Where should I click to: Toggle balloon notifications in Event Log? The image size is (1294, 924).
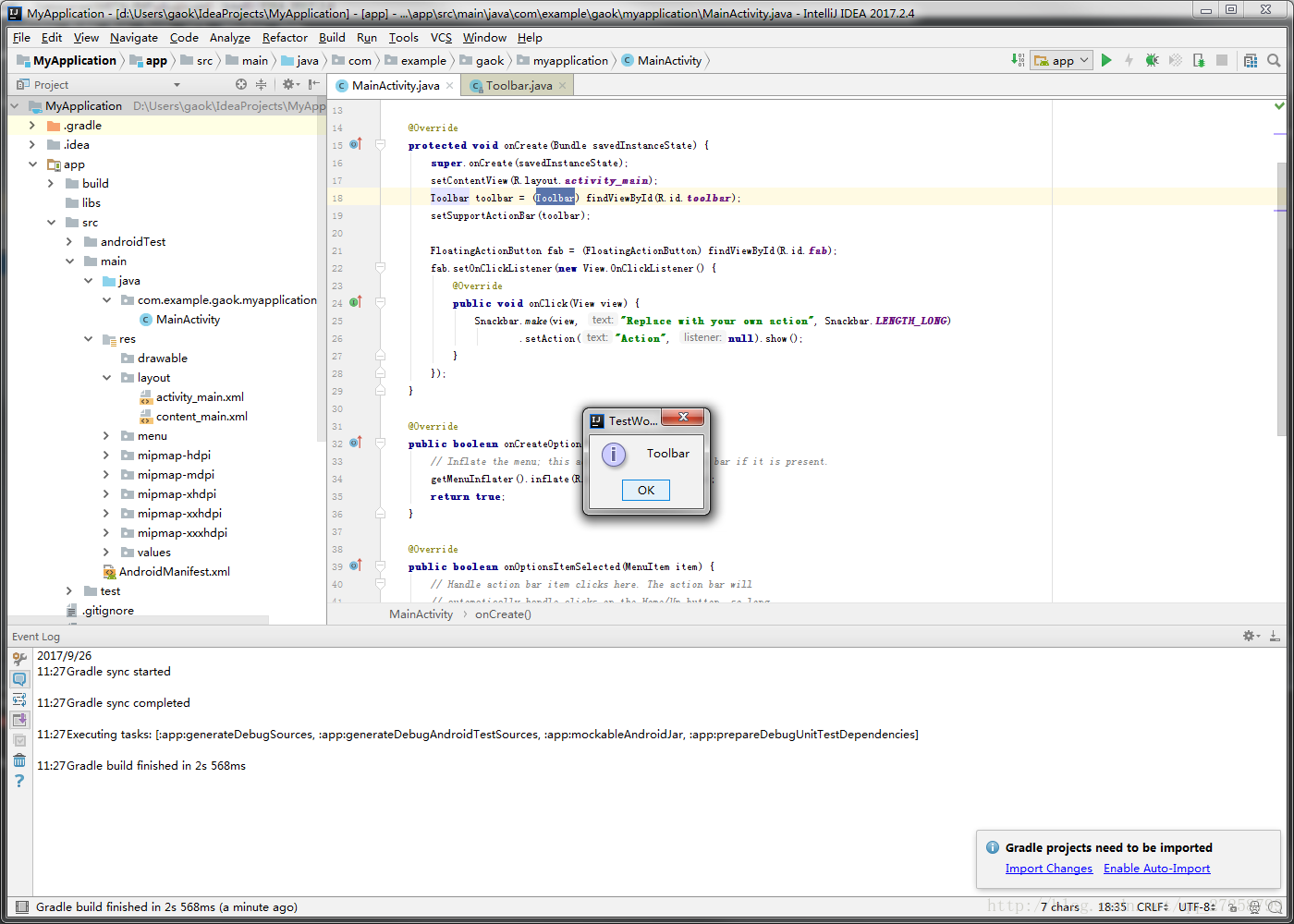(19, 679)
